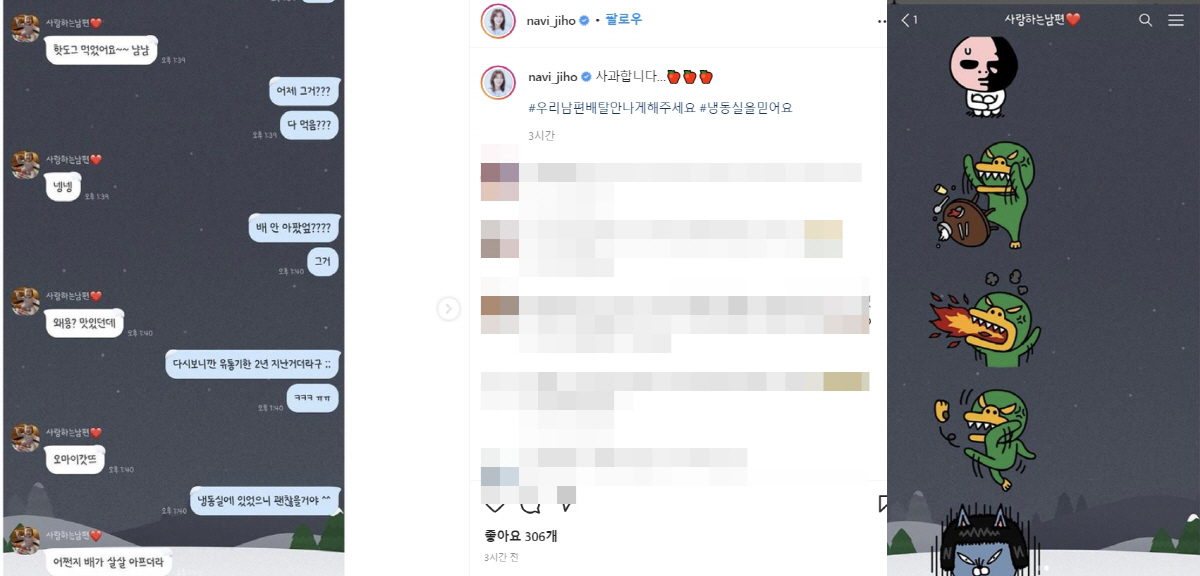The width and height of the screenshot is (1200, 576).
Task: View likes list via 좋아요 306개
Action: click(520, 536)
